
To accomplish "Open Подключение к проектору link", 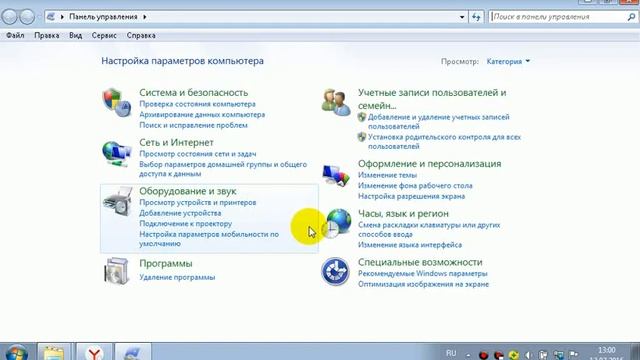I will (x=185, y=224).
